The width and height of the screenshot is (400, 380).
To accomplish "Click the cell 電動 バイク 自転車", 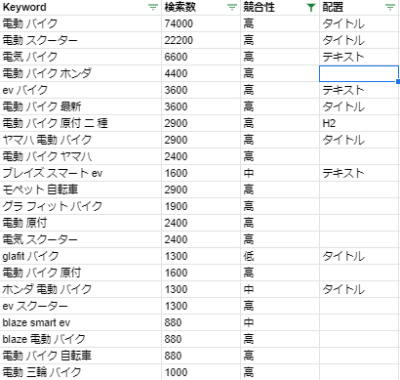I will click(x=81, y=356).
